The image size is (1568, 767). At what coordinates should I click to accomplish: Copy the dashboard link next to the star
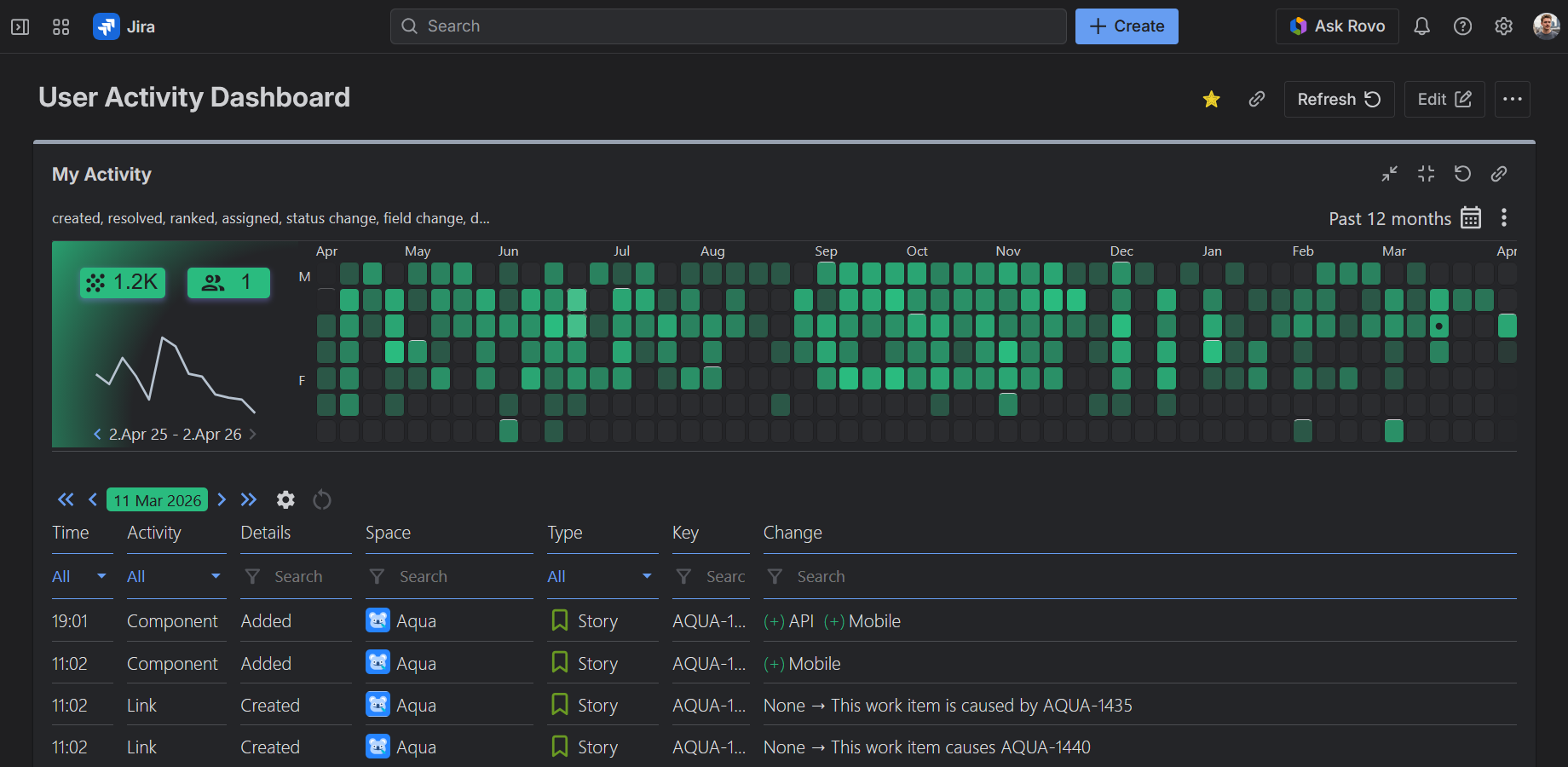coord(1256,99)
